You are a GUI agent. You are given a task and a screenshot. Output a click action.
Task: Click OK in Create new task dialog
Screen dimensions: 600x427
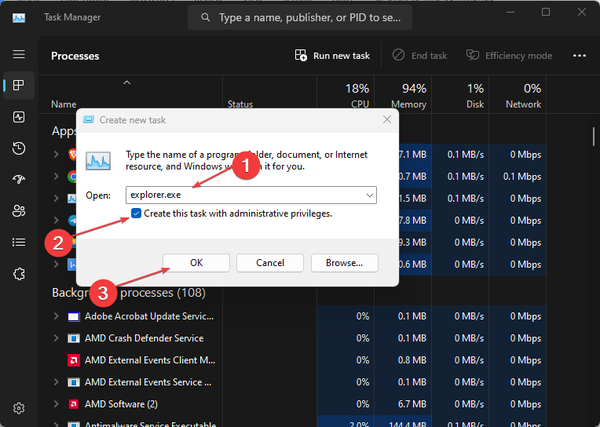(x=196, y=263)
